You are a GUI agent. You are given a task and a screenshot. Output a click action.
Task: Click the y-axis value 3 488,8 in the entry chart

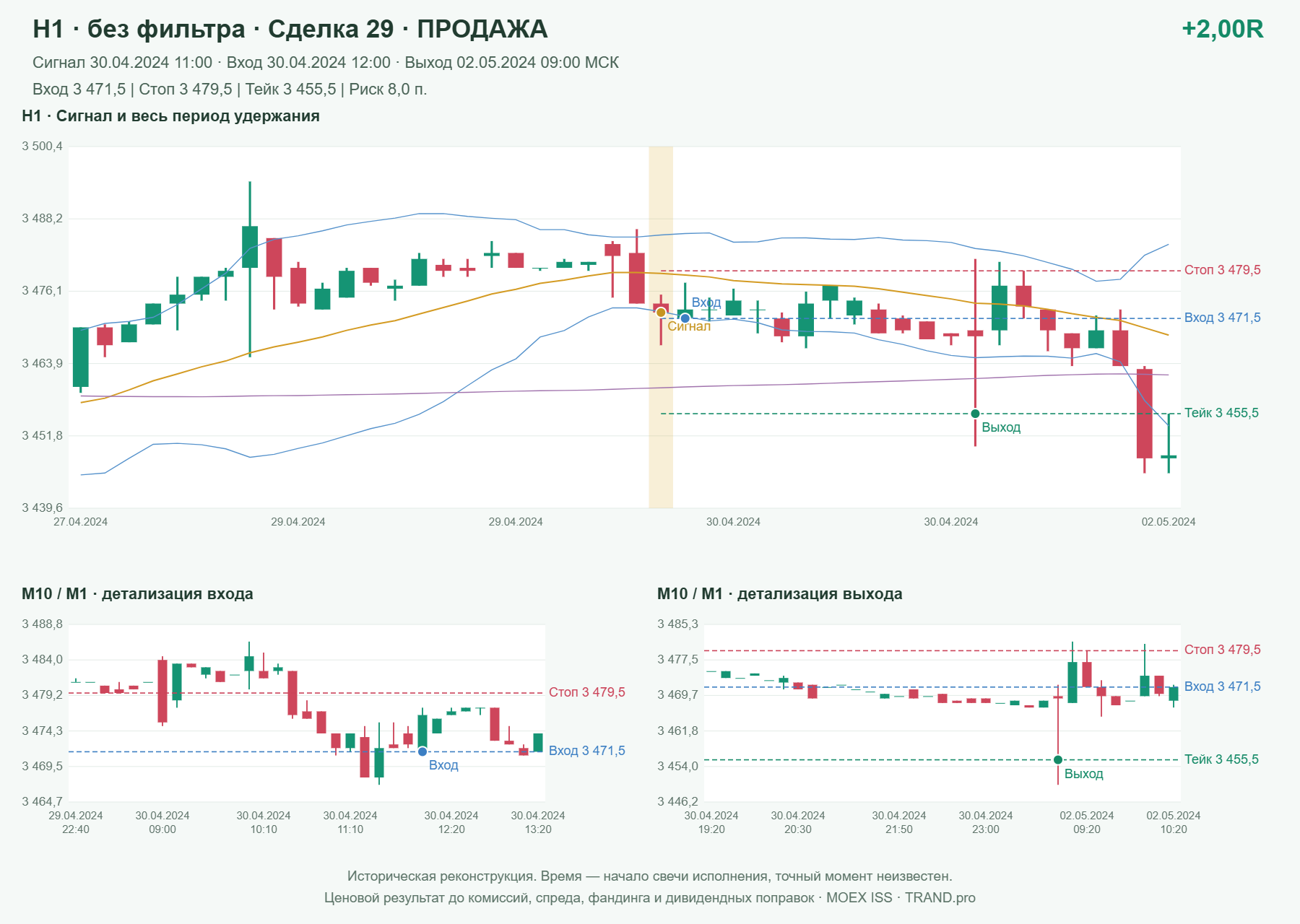(42, 624)
